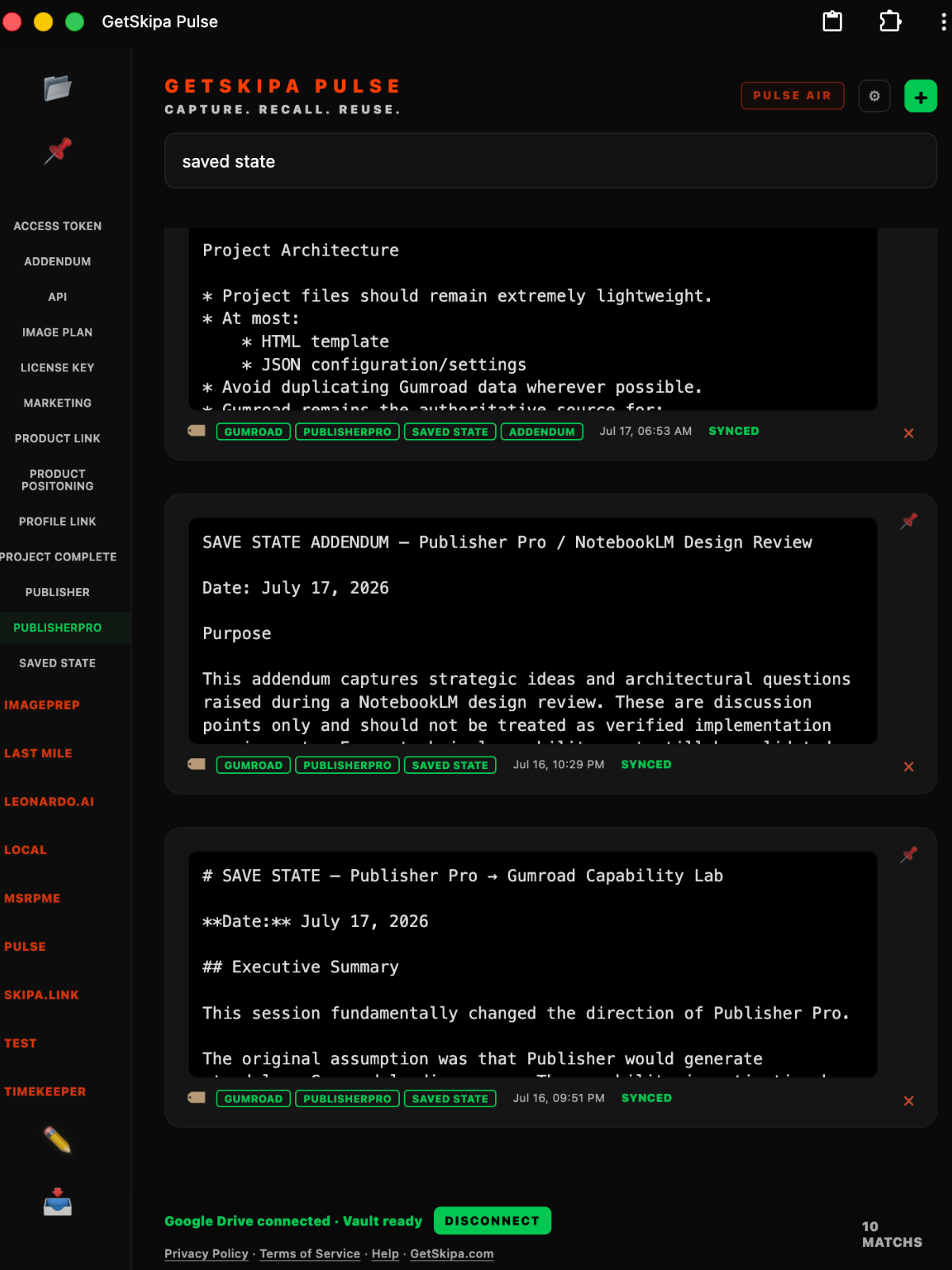Screen dimensions: 952x1270
Task: Open the Project Architecture note text
Action: [x=533, y=319]
